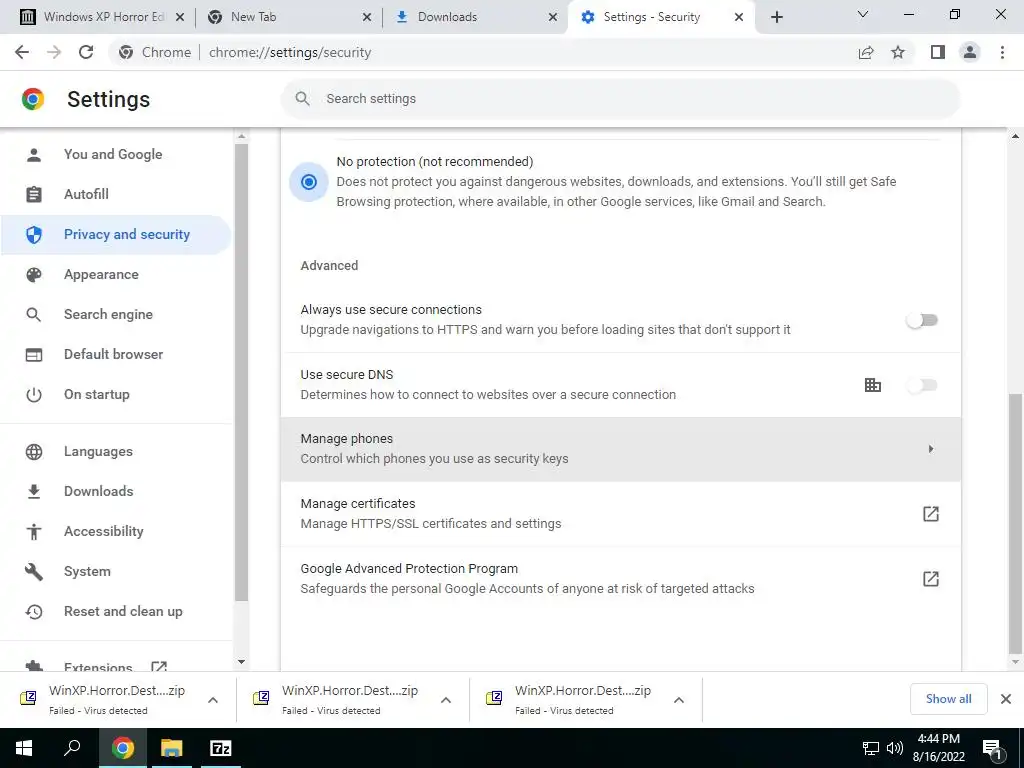Click the Chrome logo beside Settings
Image resolution: width=1024 pixels, height=768 pixels.
pyautogui.click(x=33, y=99)
